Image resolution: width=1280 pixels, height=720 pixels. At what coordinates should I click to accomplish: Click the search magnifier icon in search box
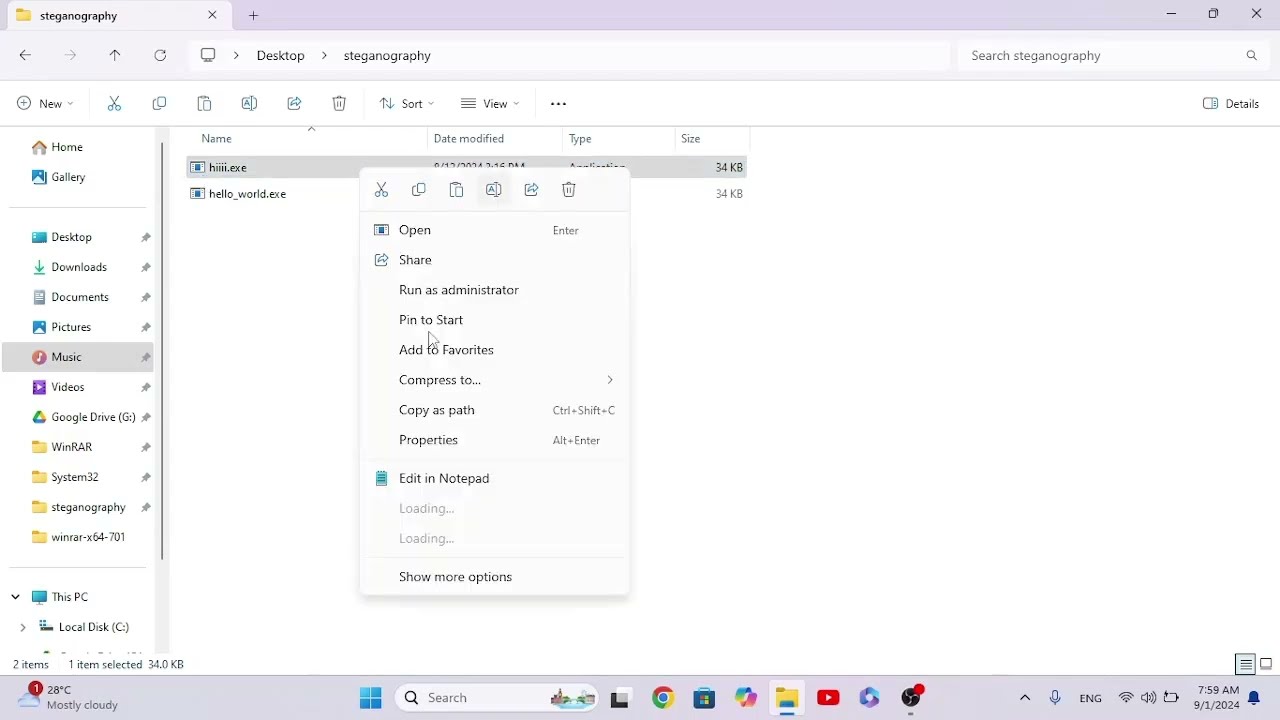pos(1251,56)
